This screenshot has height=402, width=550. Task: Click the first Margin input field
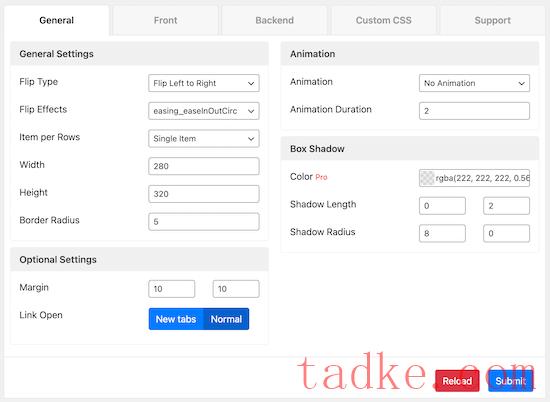pyautogui.click(x=172, y=289)
